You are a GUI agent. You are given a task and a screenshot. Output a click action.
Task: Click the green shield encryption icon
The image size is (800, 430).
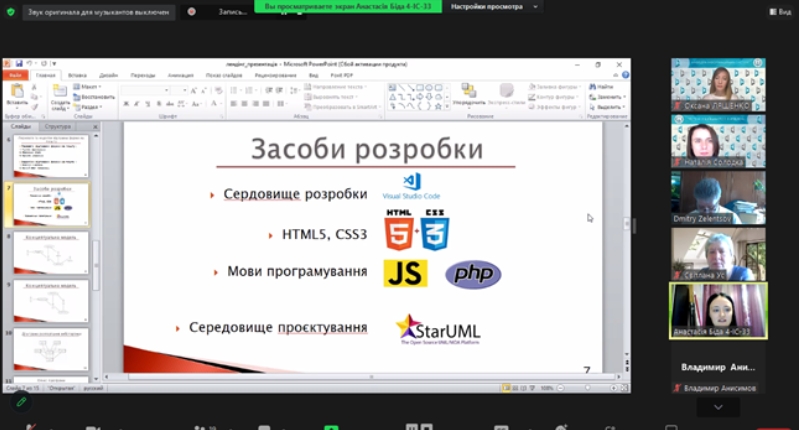[x=11, y=12]
